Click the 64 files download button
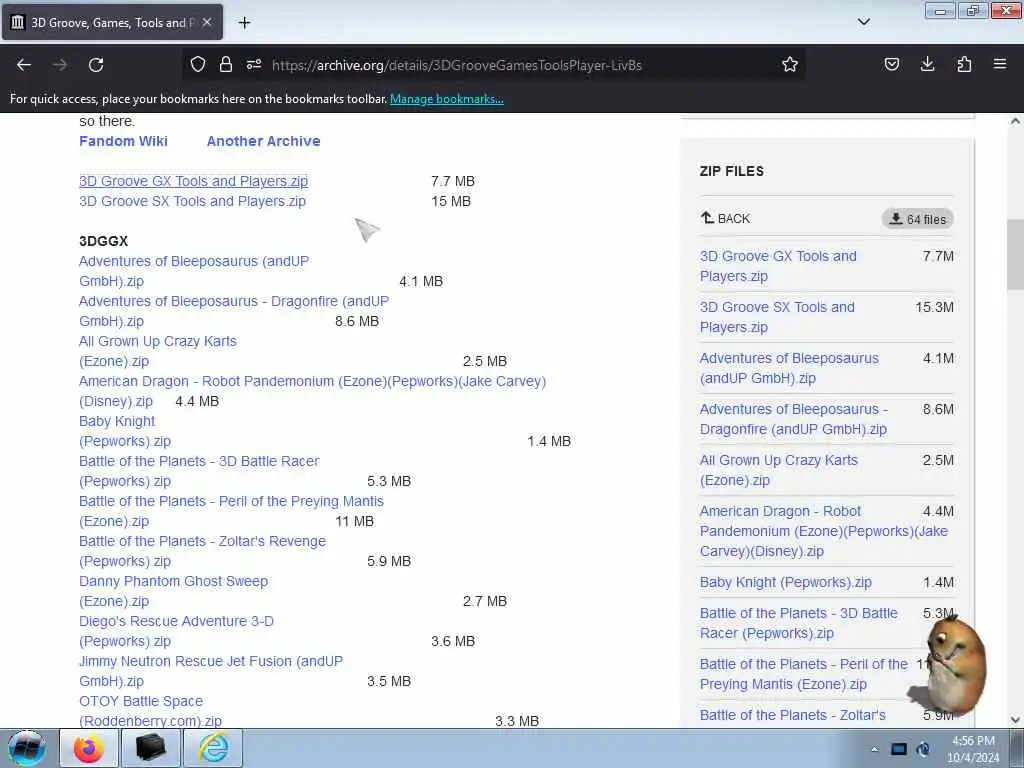1024x768 pixels. coord(918,219)
